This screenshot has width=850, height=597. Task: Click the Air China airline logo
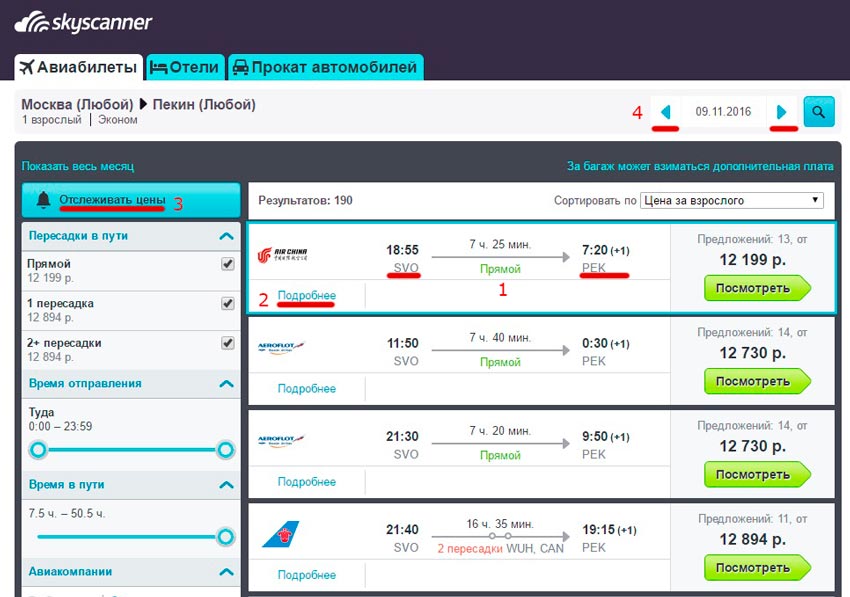point(282,256)
